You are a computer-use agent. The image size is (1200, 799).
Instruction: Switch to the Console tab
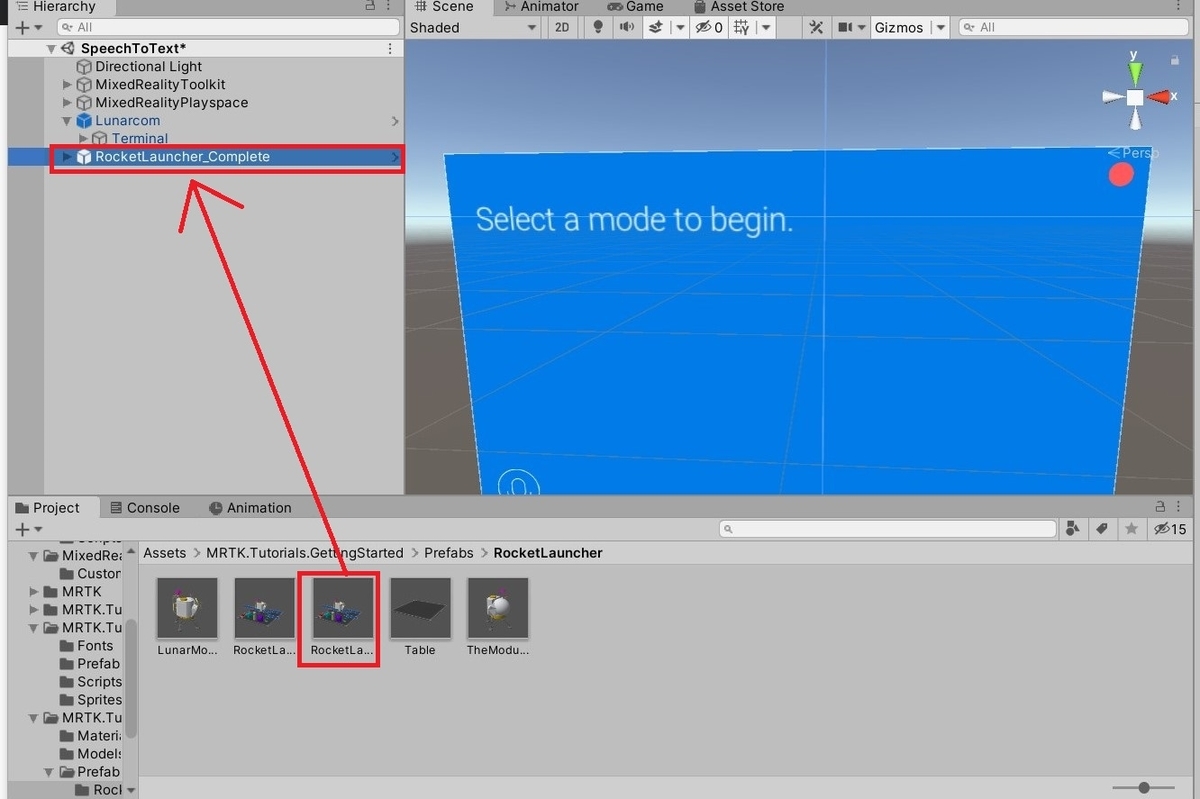point(144,508)
